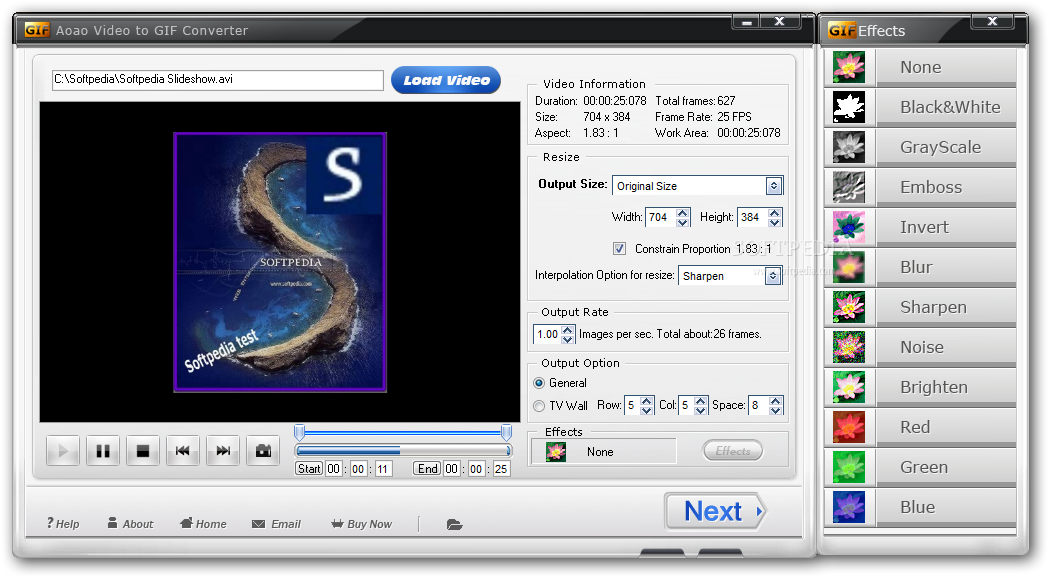Viewport: 1049px width, 578px height.
Task: Pause the video preview
Action: pos(103,451)
